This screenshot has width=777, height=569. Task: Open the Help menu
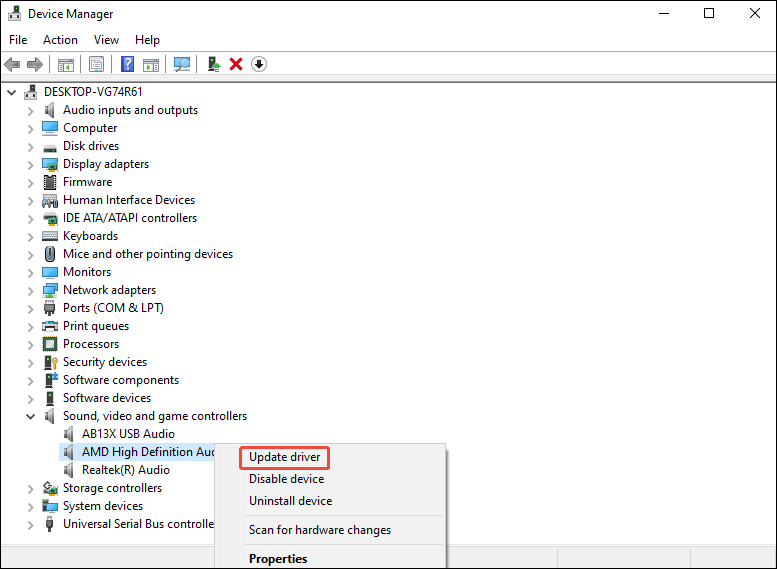(147, 40)
